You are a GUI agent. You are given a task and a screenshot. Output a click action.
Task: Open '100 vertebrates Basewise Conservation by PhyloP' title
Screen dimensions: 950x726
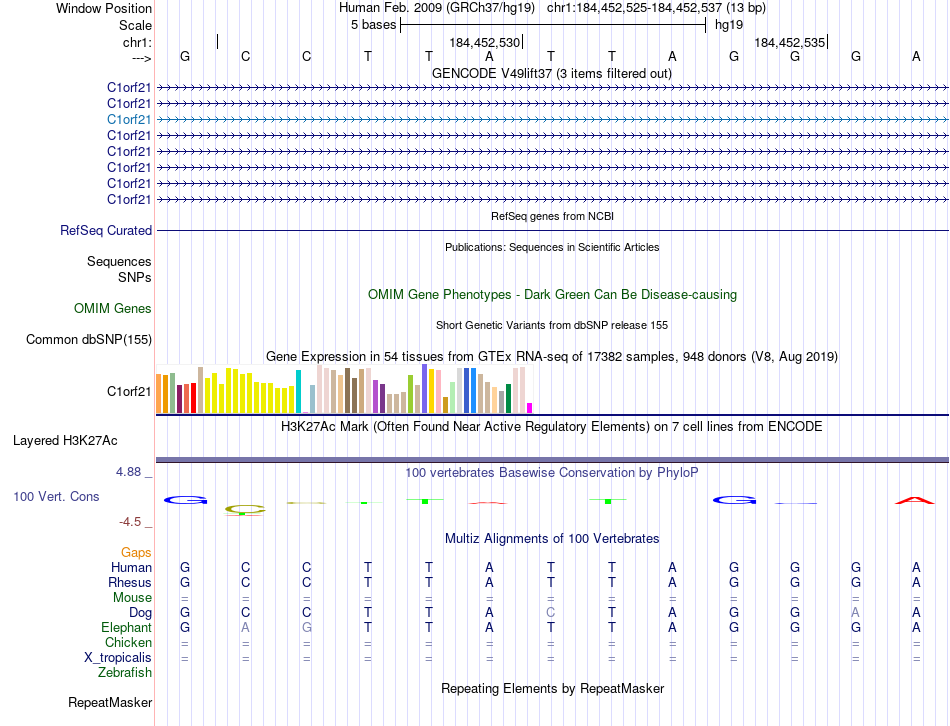click(552, 473)
